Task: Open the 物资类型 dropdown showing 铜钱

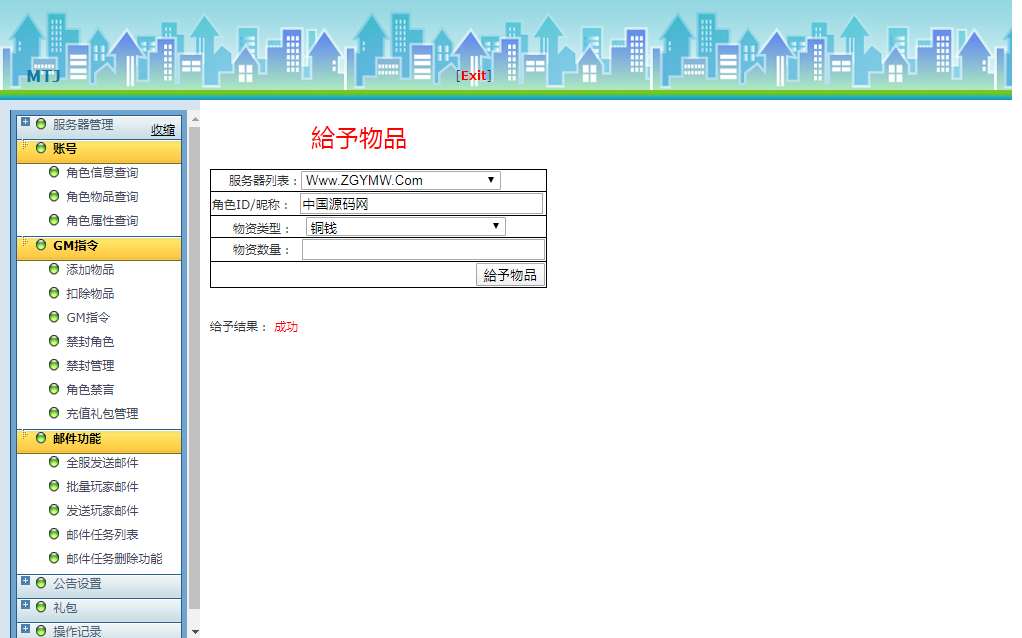Action: pyautogui.click(x=405, y=226)
